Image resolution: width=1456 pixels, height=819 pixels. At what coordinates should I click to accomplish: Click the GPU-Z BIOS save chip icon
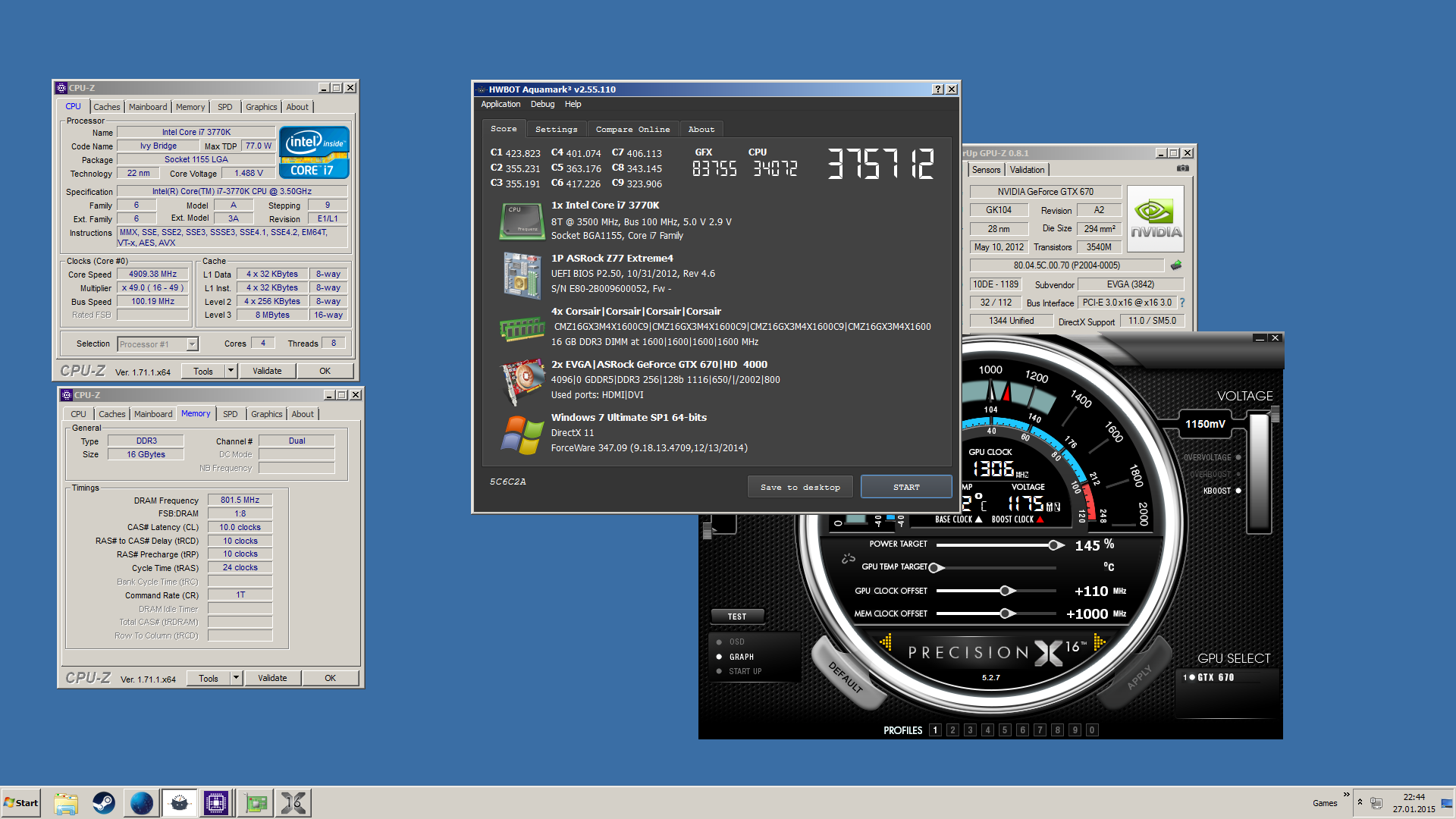point(1176,265)
